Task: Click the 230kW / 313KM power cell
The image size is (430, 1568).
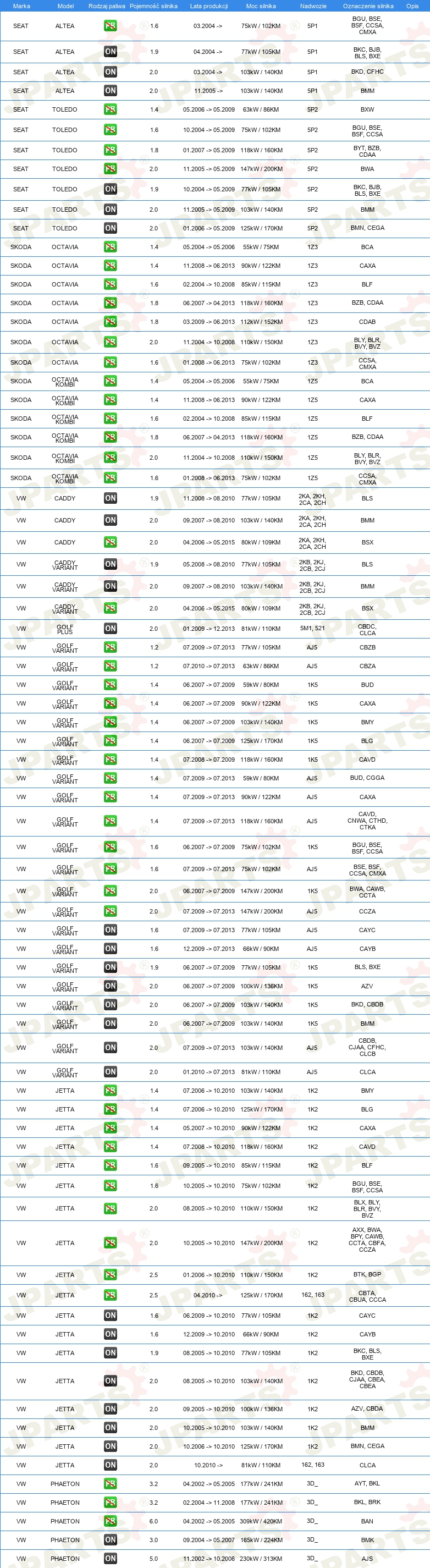Action: [261, 1559]
